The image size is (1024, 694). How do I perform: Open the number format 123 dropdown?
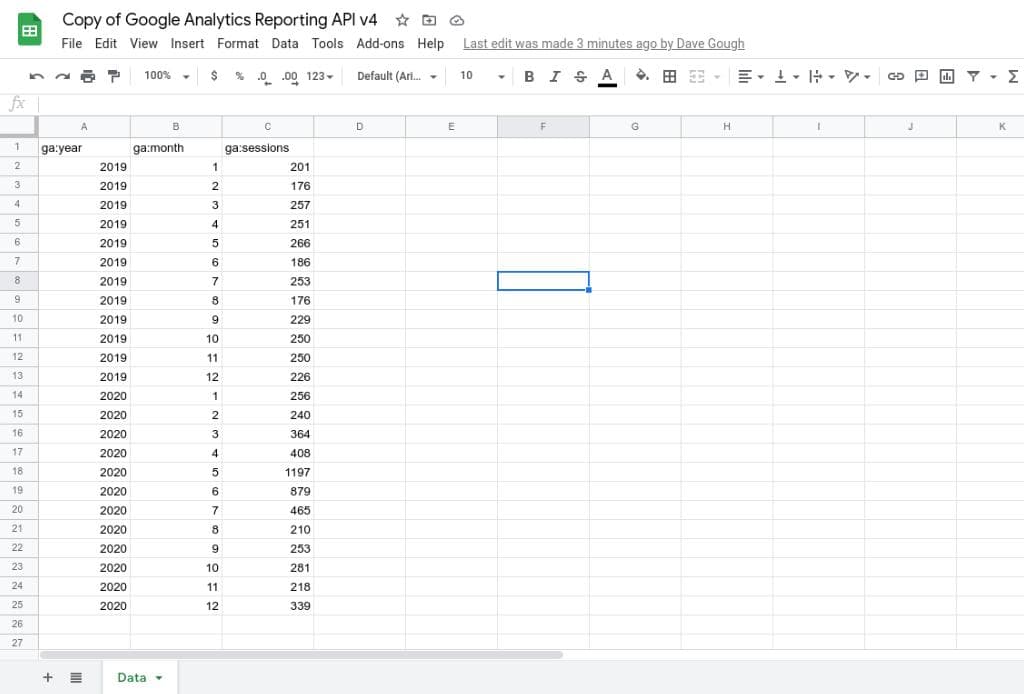click(x=318, y=76)
